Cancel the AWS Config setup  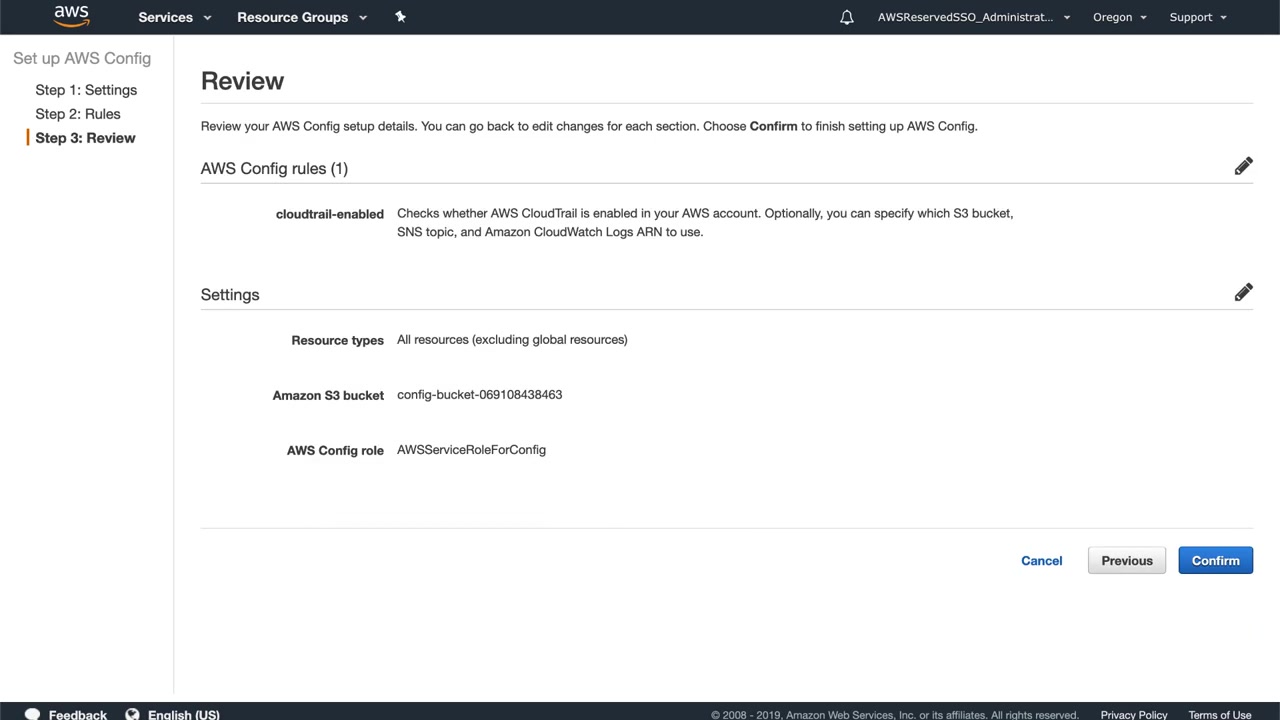pos(1041,561)
